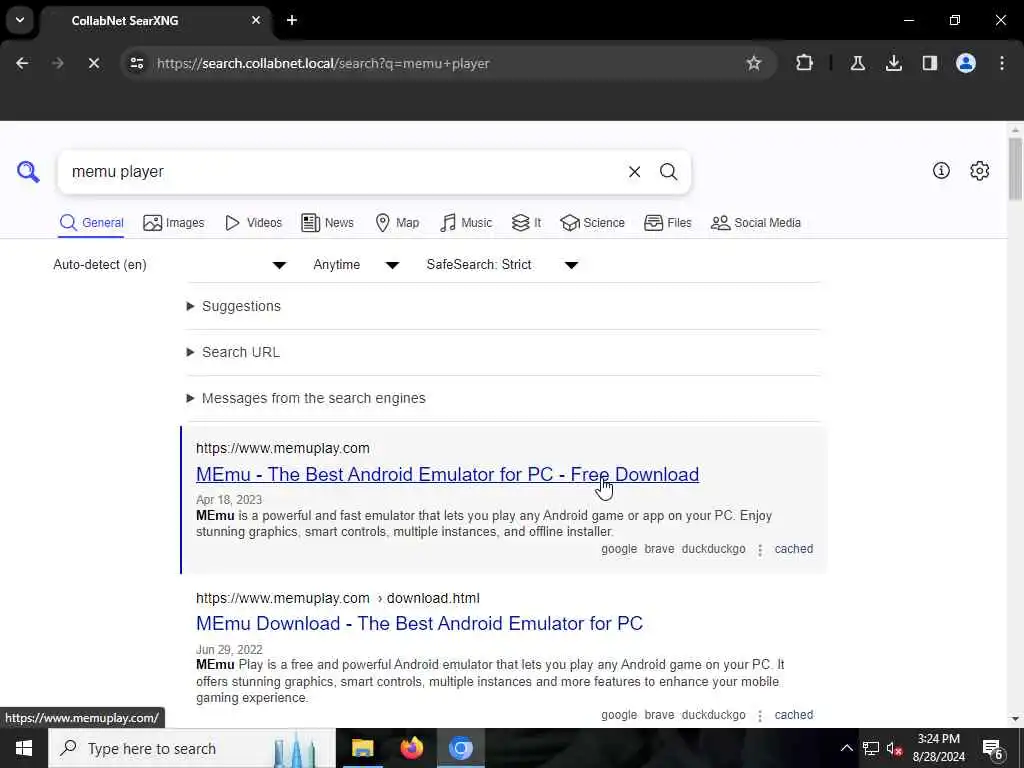Open the second result's three-dot options
The width and height of the screenshot is (1024, 768).
click(x=760, y=716)
